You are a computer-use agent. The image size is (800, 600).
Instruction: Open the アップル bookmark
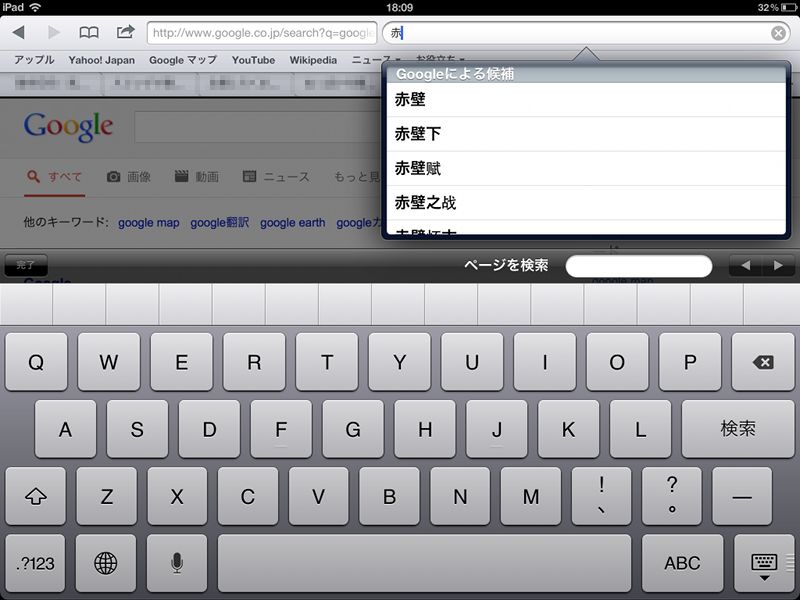(34, 60)
